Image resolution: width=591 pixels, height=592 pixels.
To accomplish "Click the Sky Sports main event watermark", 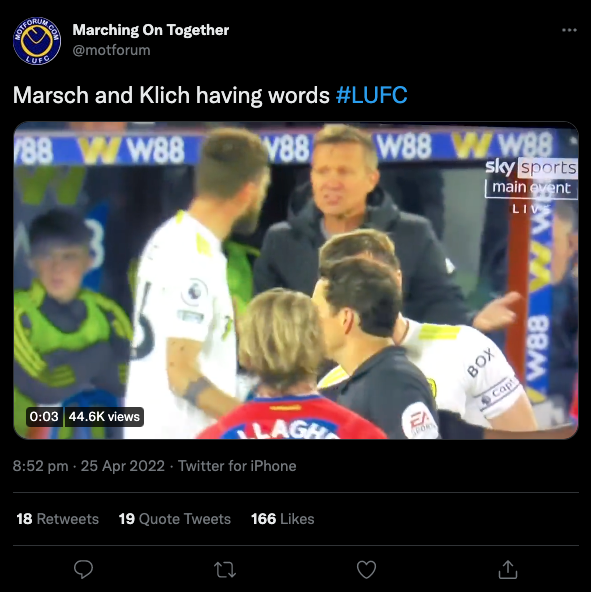I will tap(531, 179).
